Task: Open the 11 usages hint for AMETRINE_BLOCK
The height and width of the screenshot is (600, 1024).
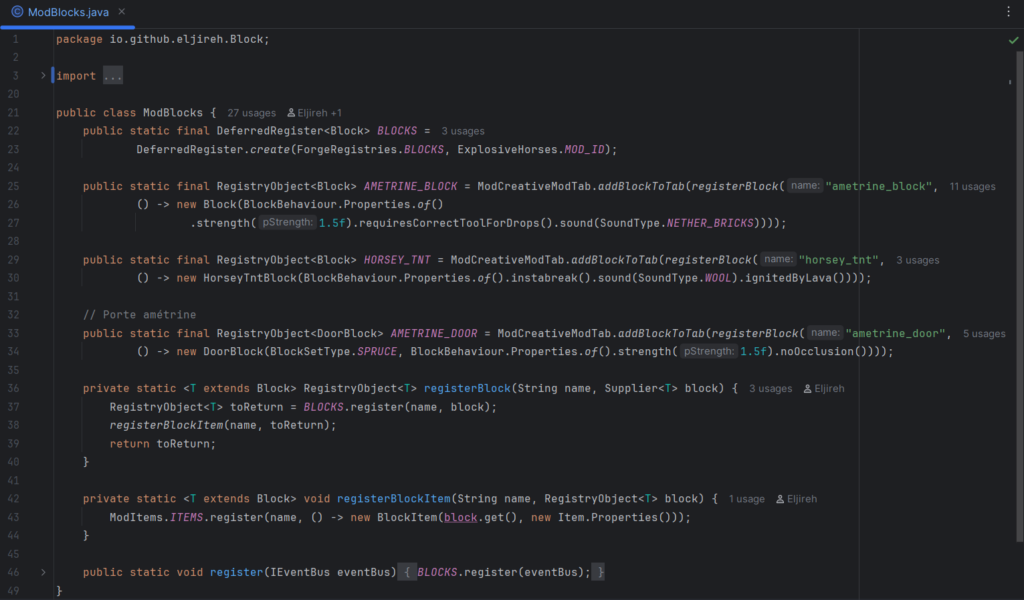Action: click(x=971, y=186)
